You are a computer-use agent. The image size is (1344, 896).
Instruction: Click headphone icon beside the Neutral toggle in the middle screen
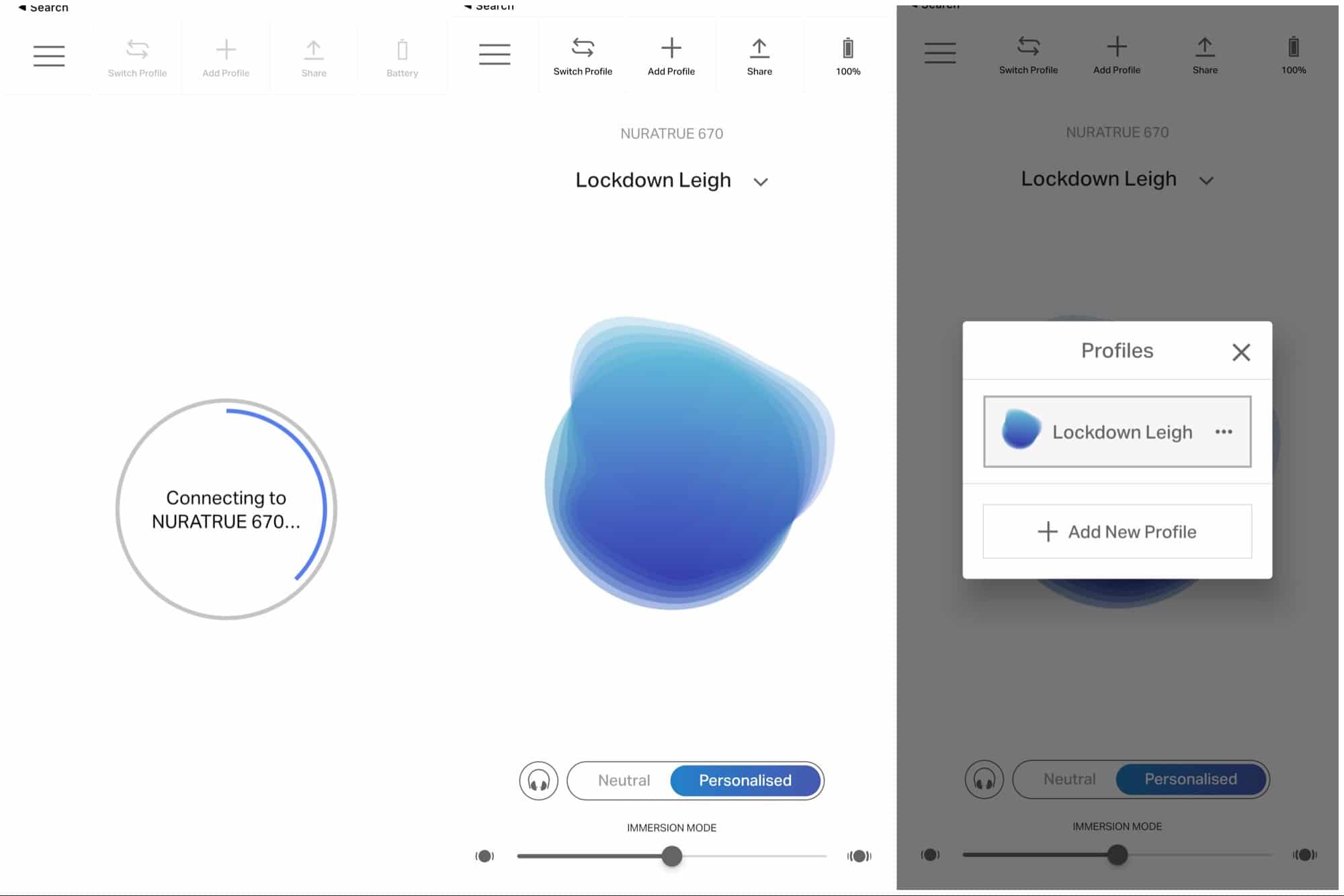tap(538, 780)
